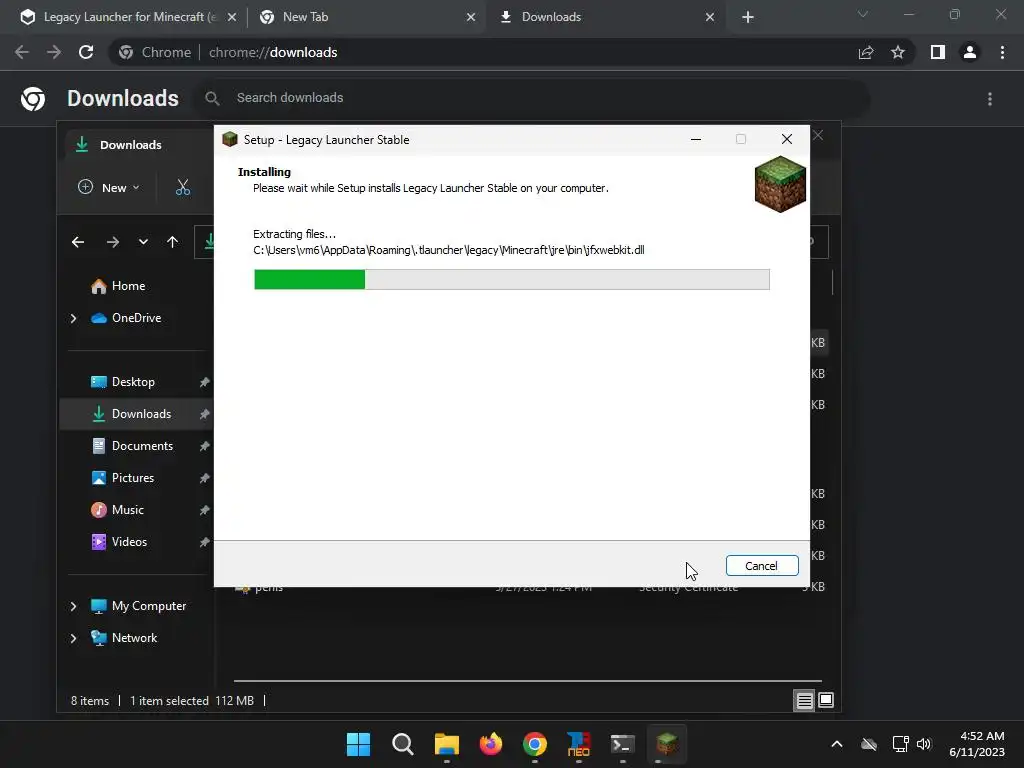Open Documents in quick access

(142, 446)
